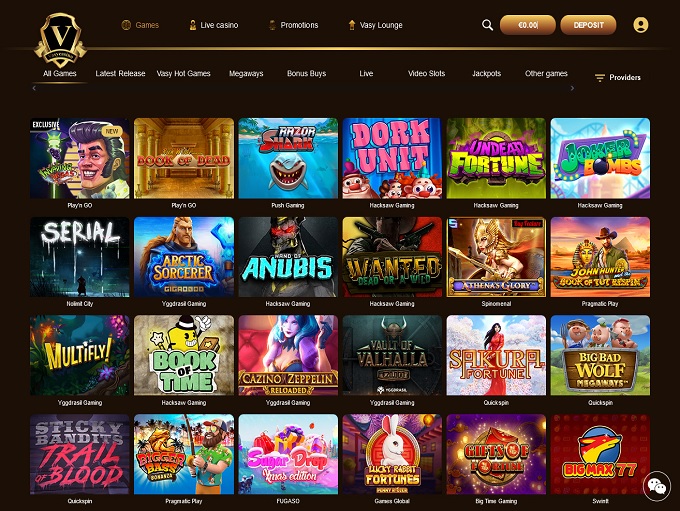This screenshot has height=511, width=680.
Task: Click the Promotions menu icon
Action: [x=272, y=25]
